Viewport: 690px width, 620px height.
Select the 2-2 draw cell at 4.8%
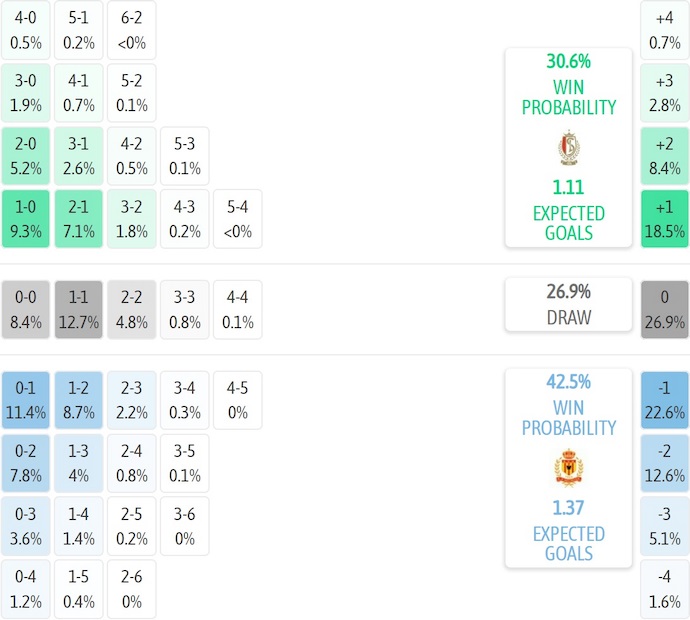[x=132, y=309]
